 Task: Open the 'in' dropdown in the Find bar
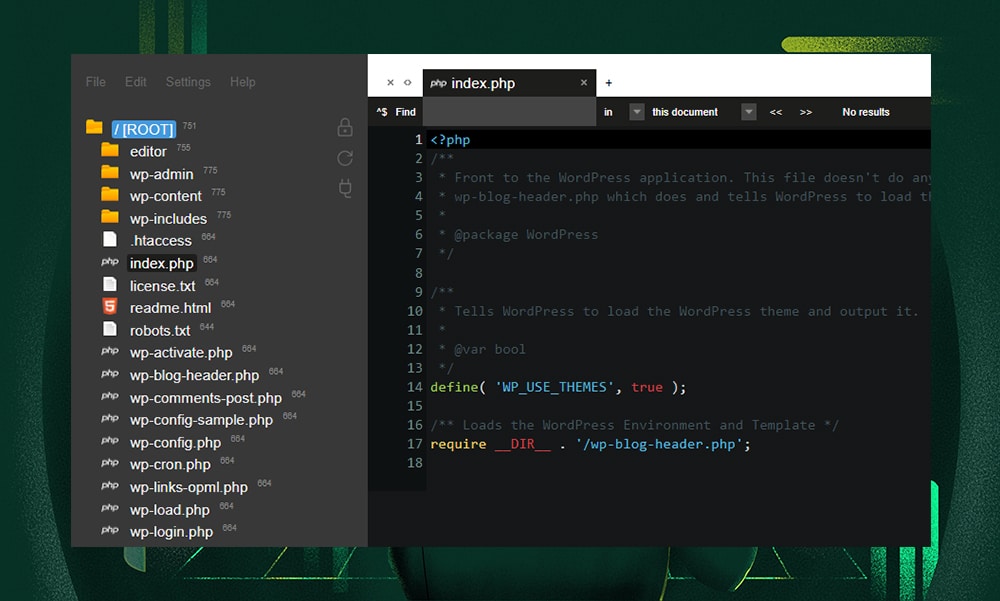(637, 112)
